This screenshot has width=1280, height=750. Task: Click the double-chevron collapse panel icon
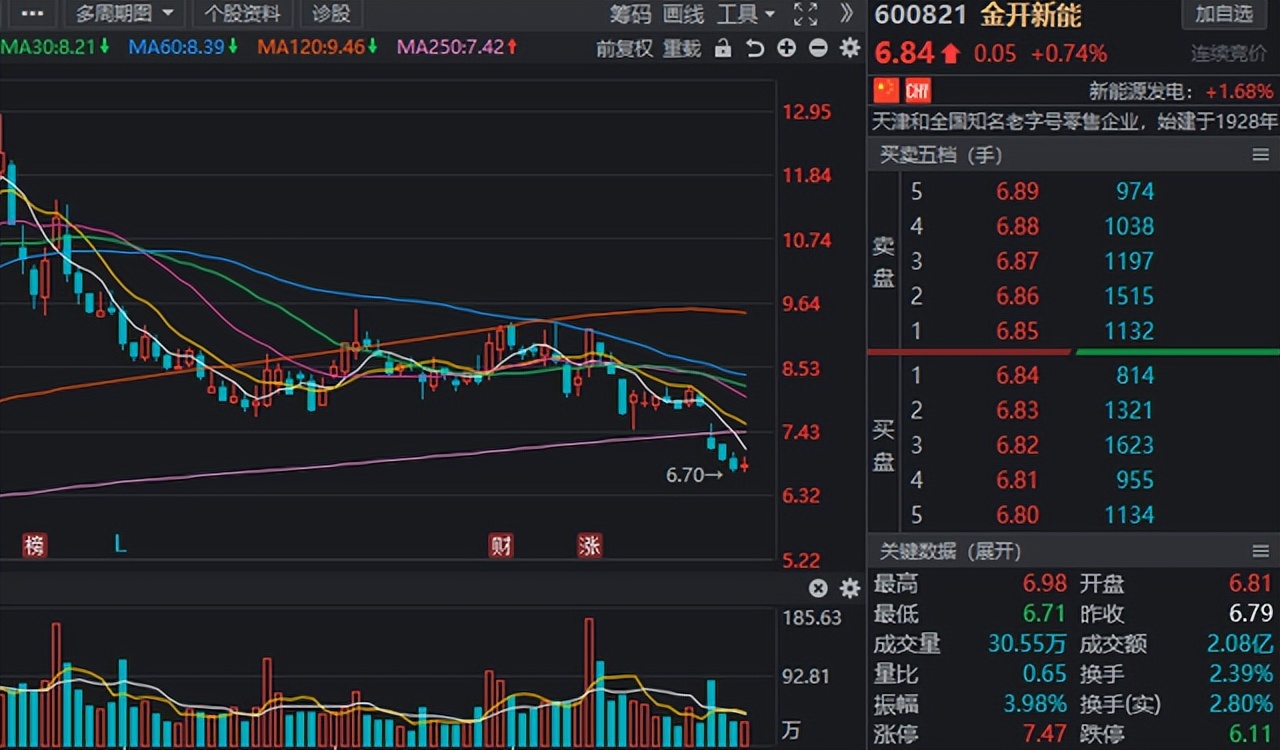point(847,14)
